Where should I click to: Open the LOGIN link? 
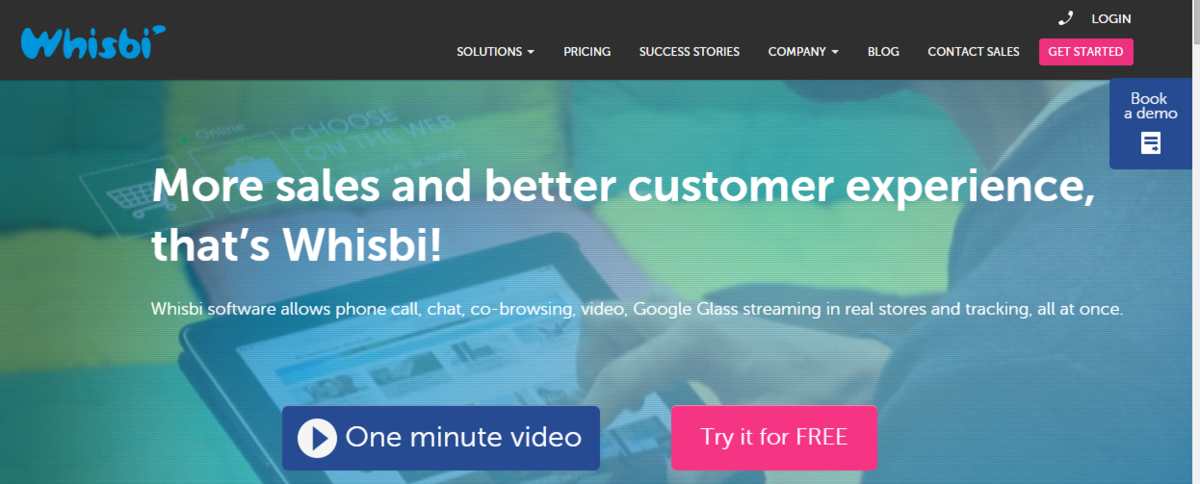pos(1111,18)
